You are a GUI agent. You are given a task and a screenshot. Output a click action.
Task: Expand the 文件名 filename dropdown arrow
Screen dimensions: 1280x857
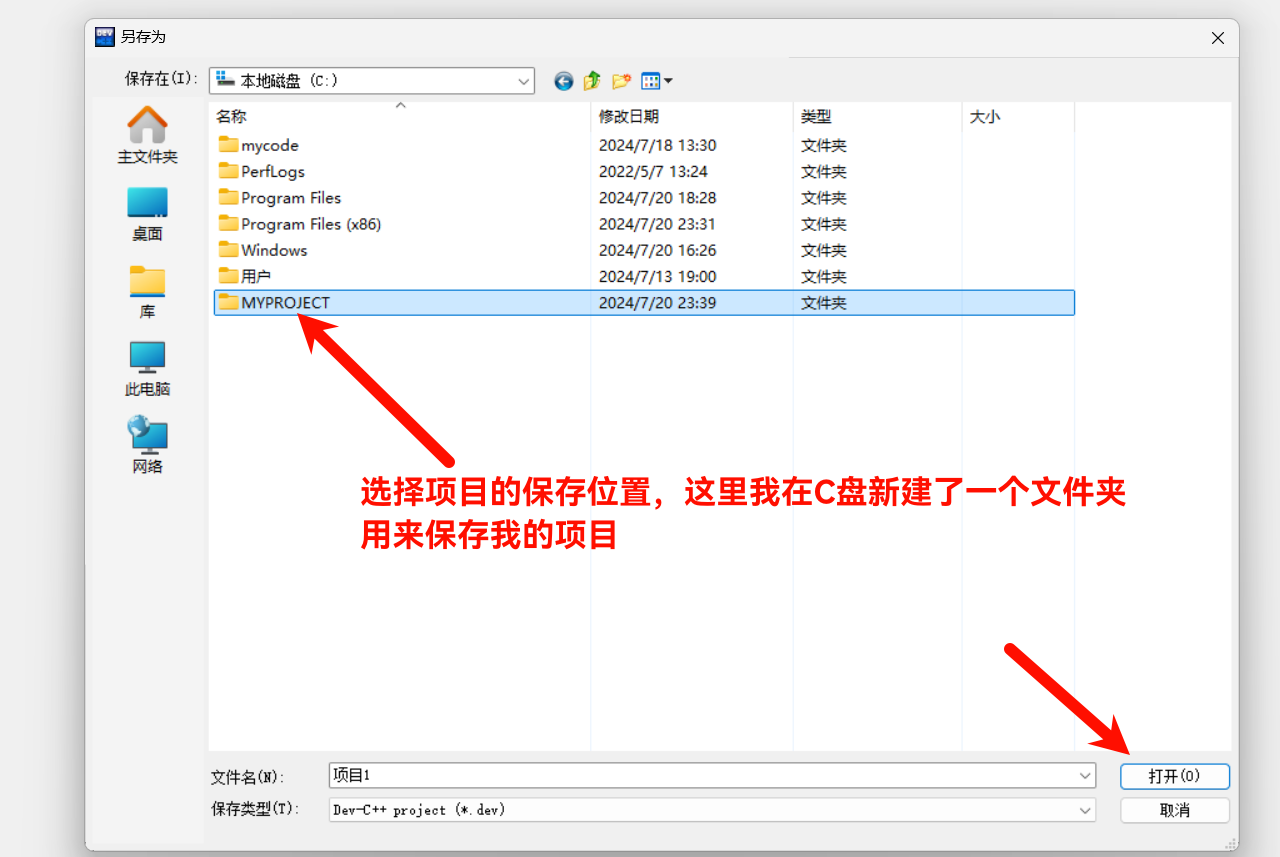(1086, 776)
